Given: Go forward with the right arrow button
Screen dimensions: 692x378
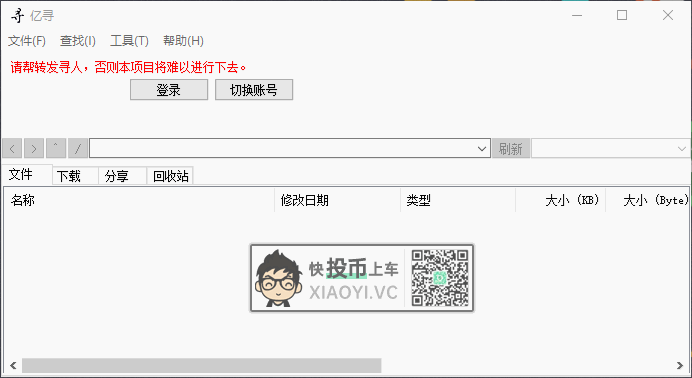Looking at the screenshot, I should (x=34, y=149).
